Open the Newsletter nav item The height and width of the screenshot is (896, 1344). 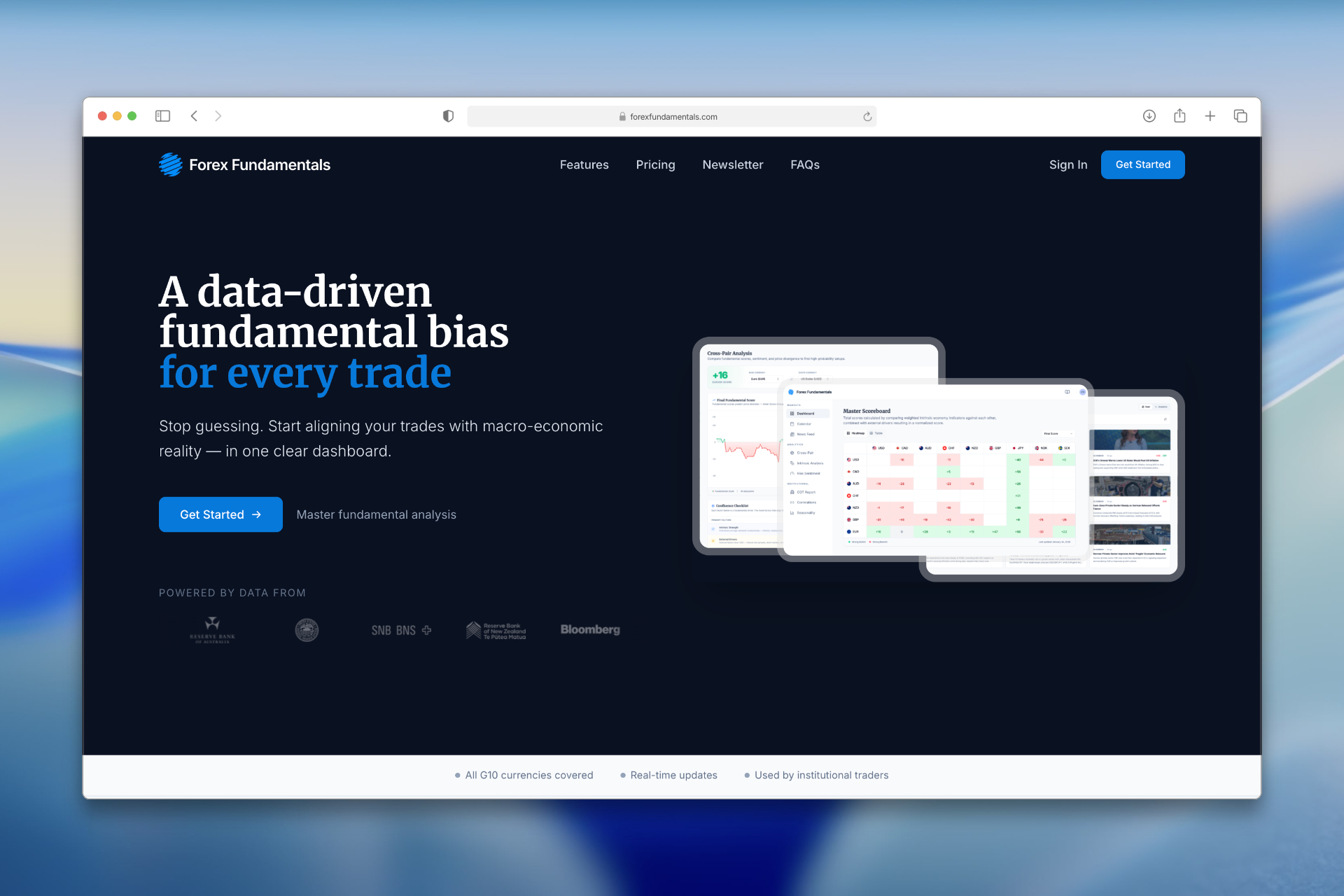pos(732,164)
